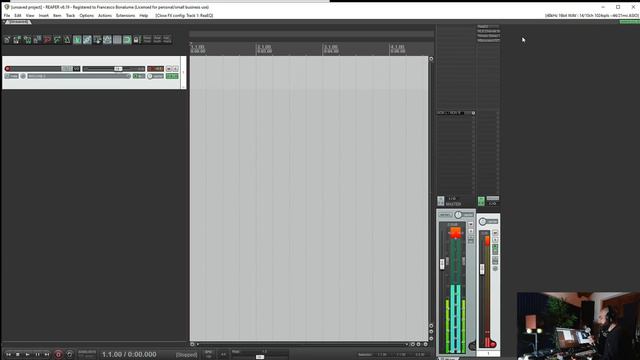Image resolution: width=640 pixels, height=360 pixels.
Task: Open the Insert menu
Action: 44,16
